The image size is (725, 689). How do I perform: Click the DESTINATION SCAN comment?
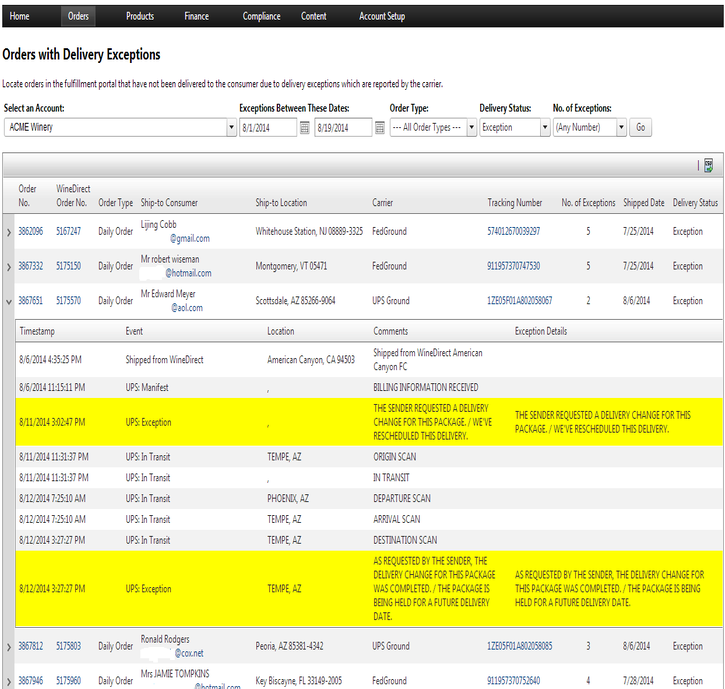(x=405, y=540)
